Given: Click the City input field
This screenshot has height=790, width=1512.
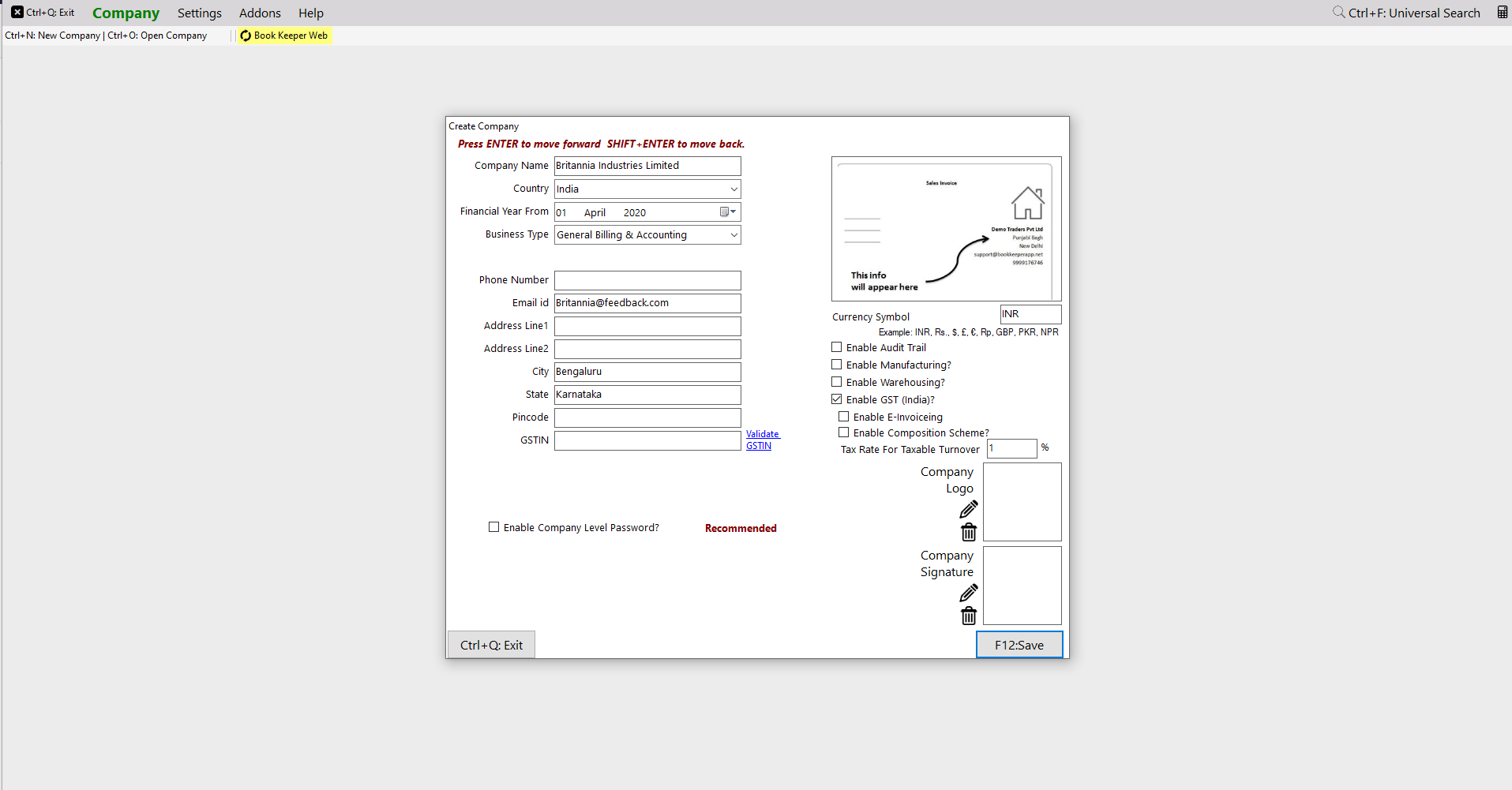Looking at the screenshot, I should [x=647, y=372].
